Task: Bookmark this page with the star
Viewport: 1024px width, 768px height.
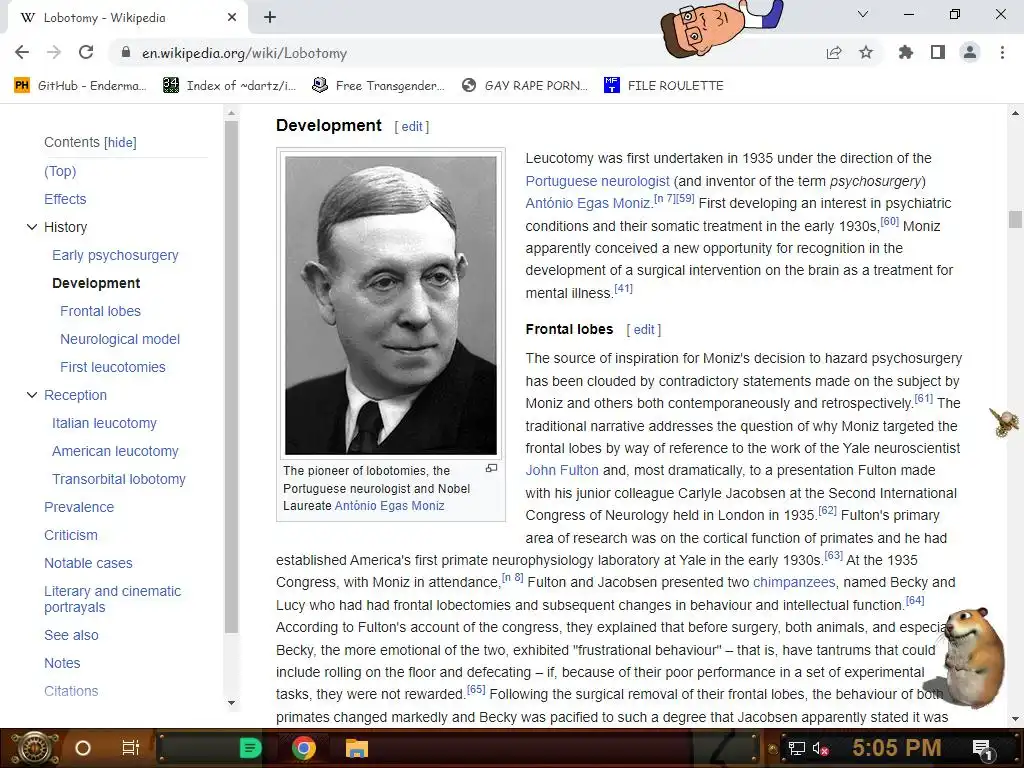Action: (866, 52)
